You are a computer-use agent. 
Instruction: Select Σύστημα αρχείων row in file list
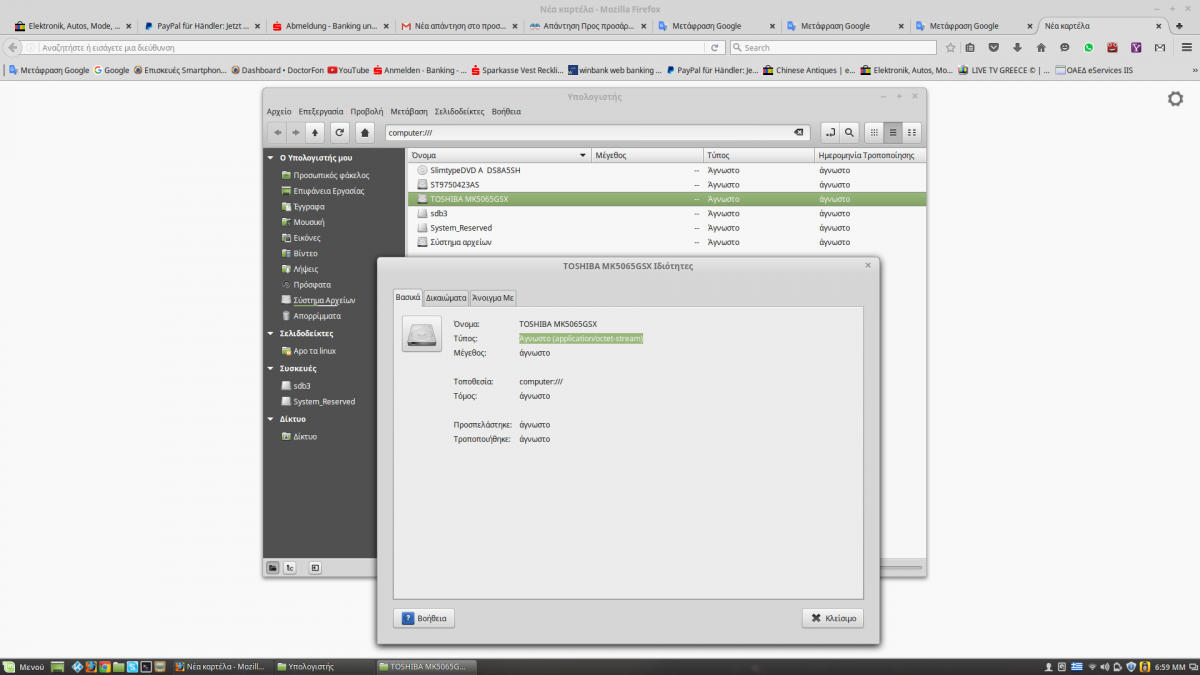tap(667, 242)
